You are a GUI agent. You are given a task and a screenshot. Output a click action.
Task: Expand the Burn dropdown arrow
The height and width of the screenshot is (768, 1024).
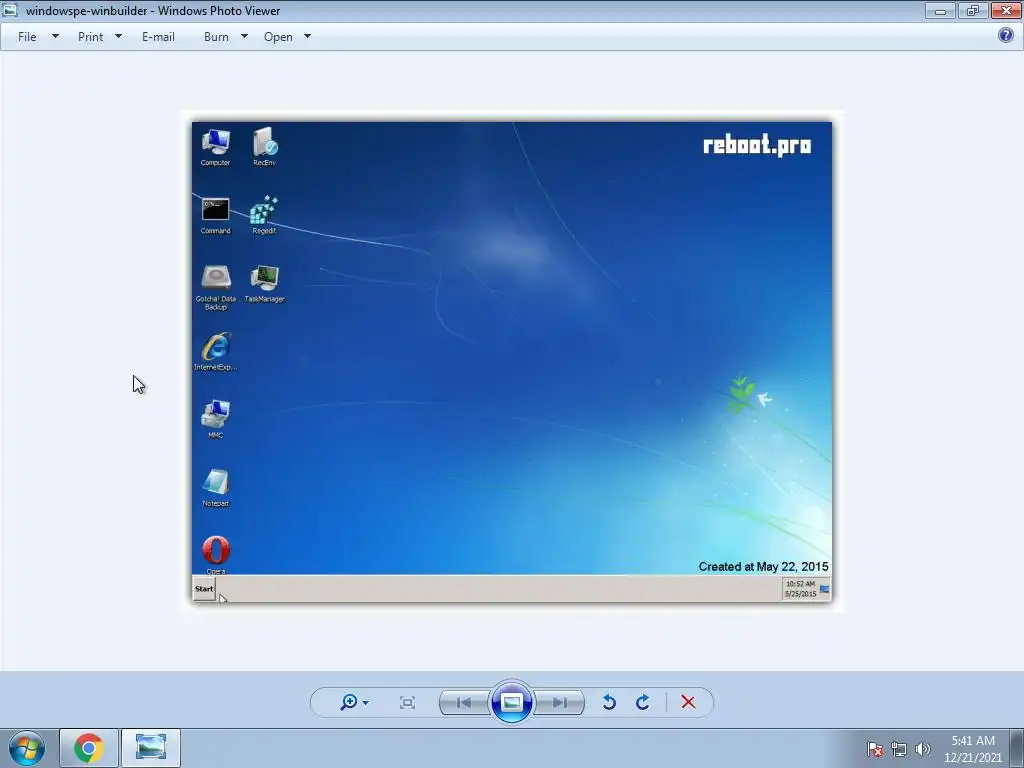[x=244, y=37]
